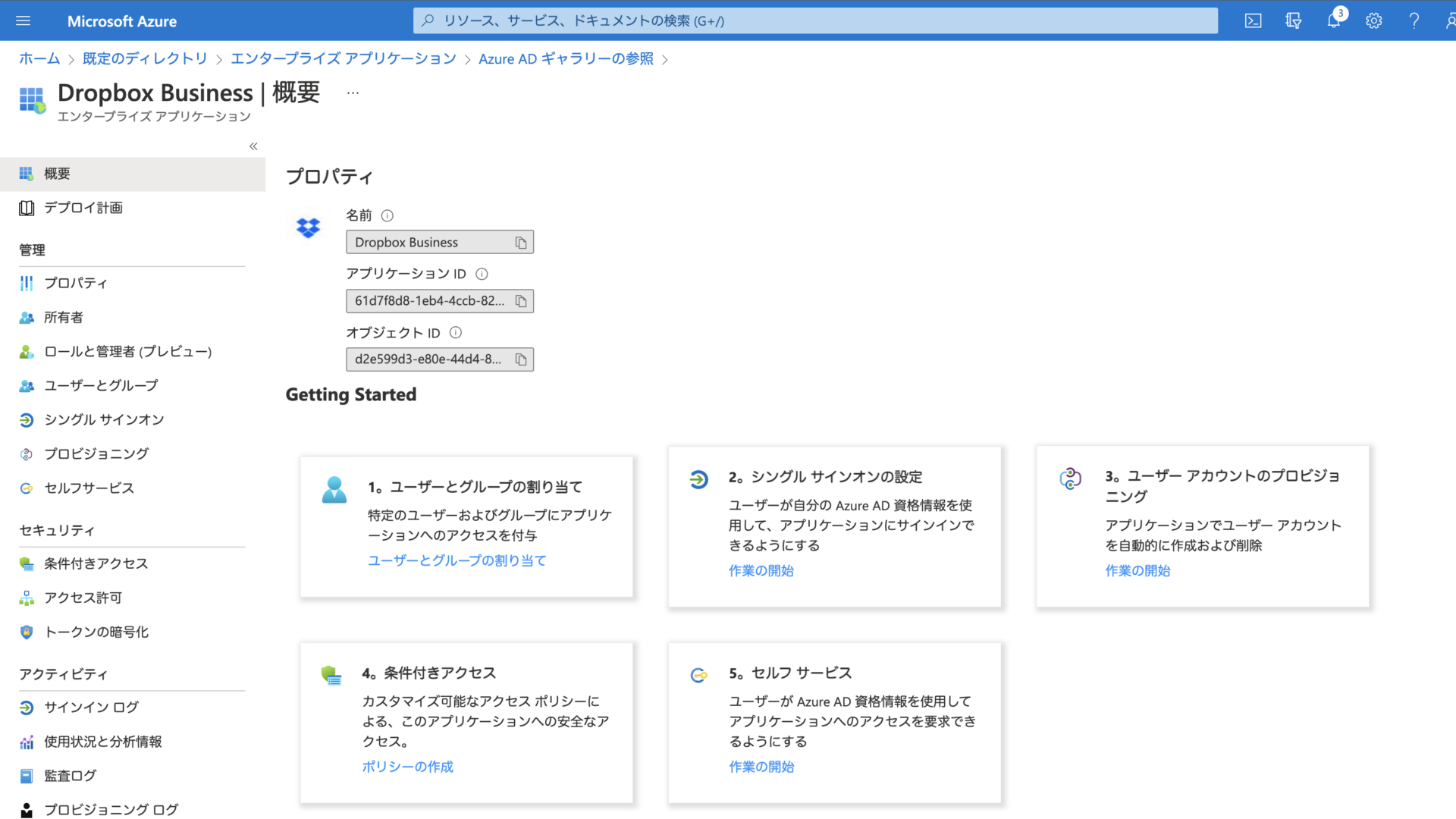The height and width of the screenshot is (819, 1456).
Task: Click the self-service icon in card 5
Action: (x=698, y=675)
